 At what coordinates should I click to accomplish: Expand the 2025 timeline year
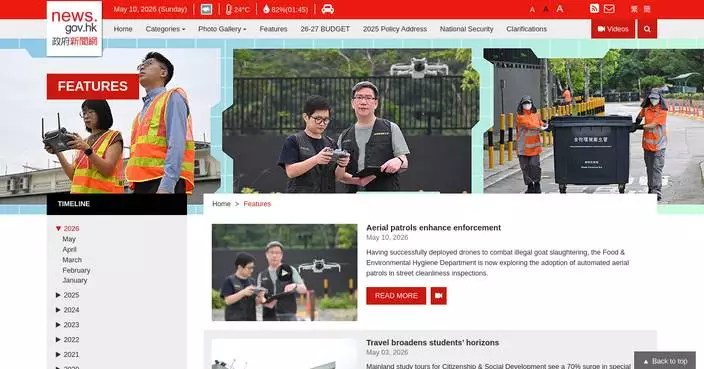point(67,295)
